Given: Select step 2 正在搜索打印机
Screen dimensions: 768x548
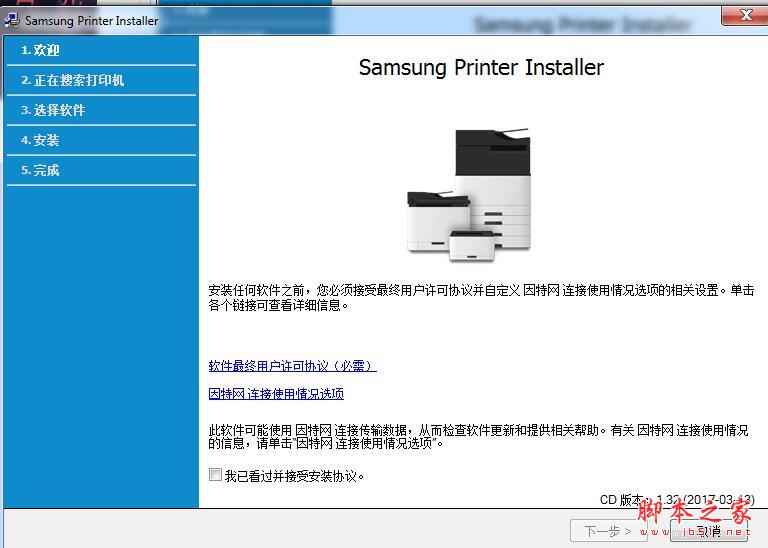Looking at the screenshot, I should point(101,80).
